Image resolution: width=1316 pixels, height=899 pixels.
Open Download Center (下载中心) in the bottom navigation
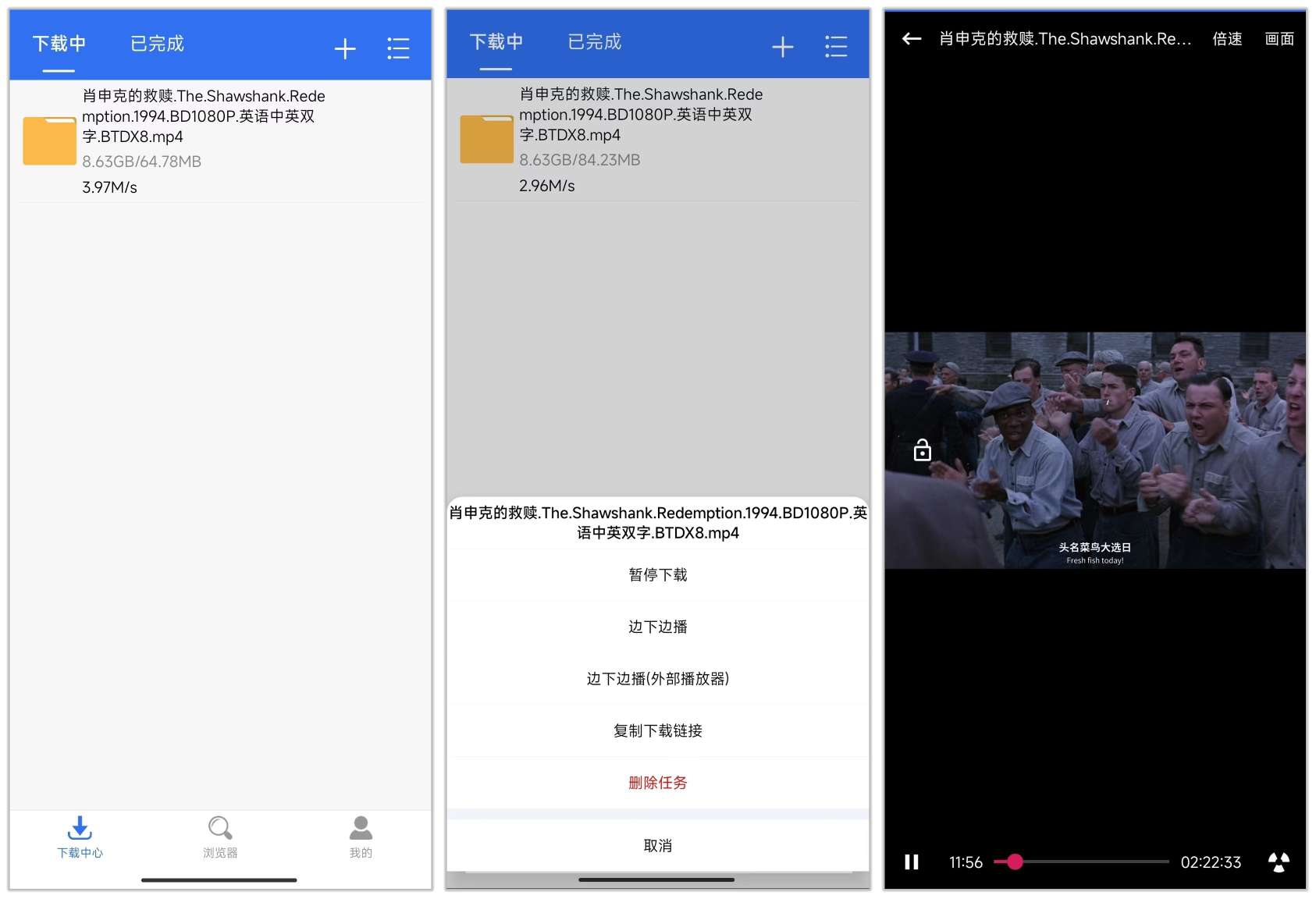click(x=80, y=837)
